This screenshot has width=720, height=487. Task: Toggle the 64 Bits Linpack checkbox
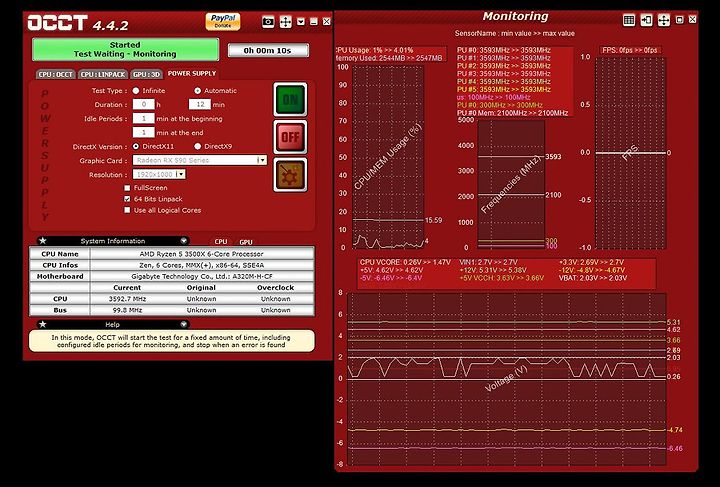click(127, 199)
